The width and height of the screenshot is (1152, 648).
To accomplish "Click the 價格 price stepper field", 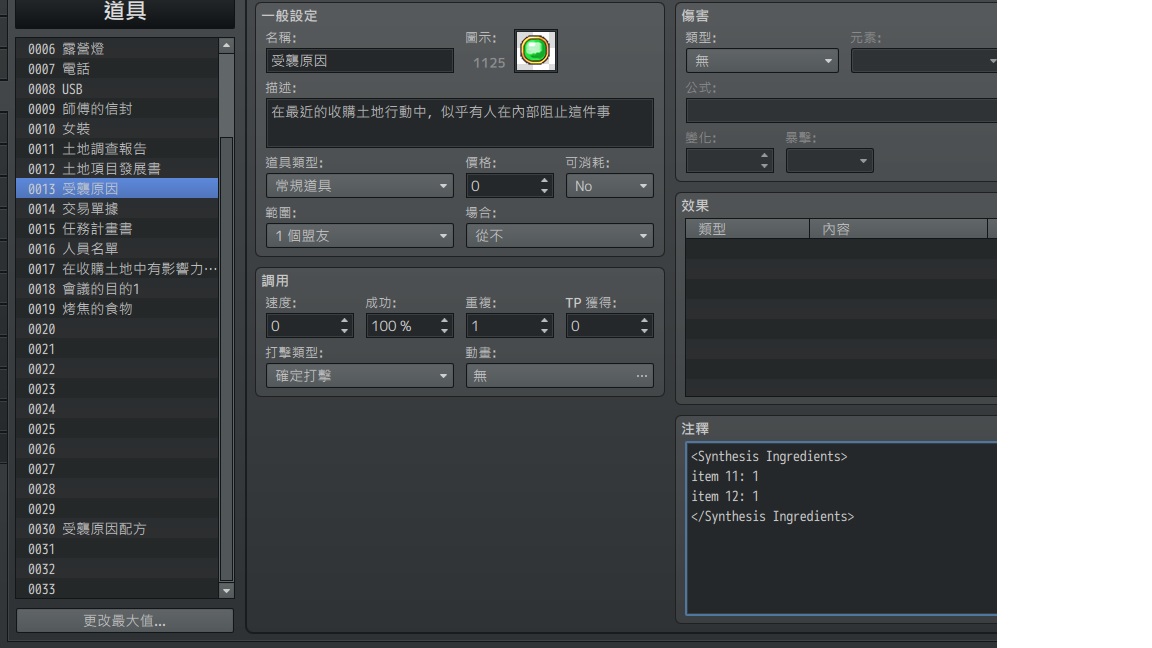I will coord(509,186).
